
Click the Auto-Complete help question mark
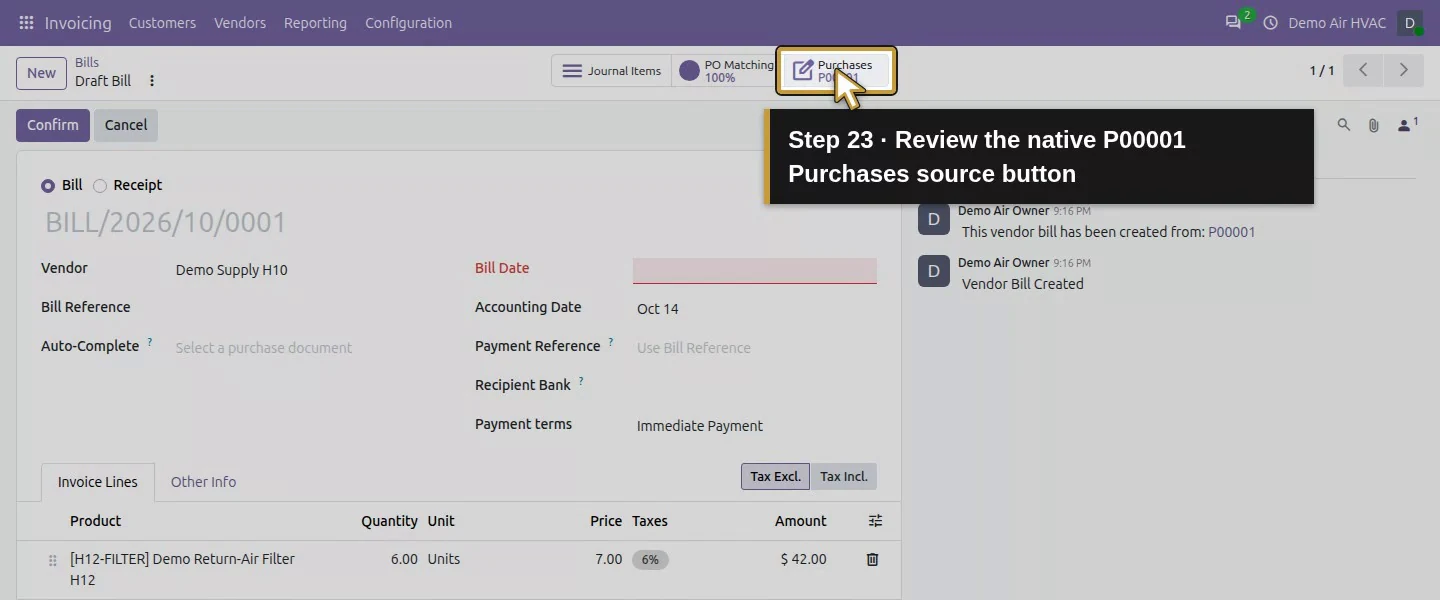[x=150, y=342]
